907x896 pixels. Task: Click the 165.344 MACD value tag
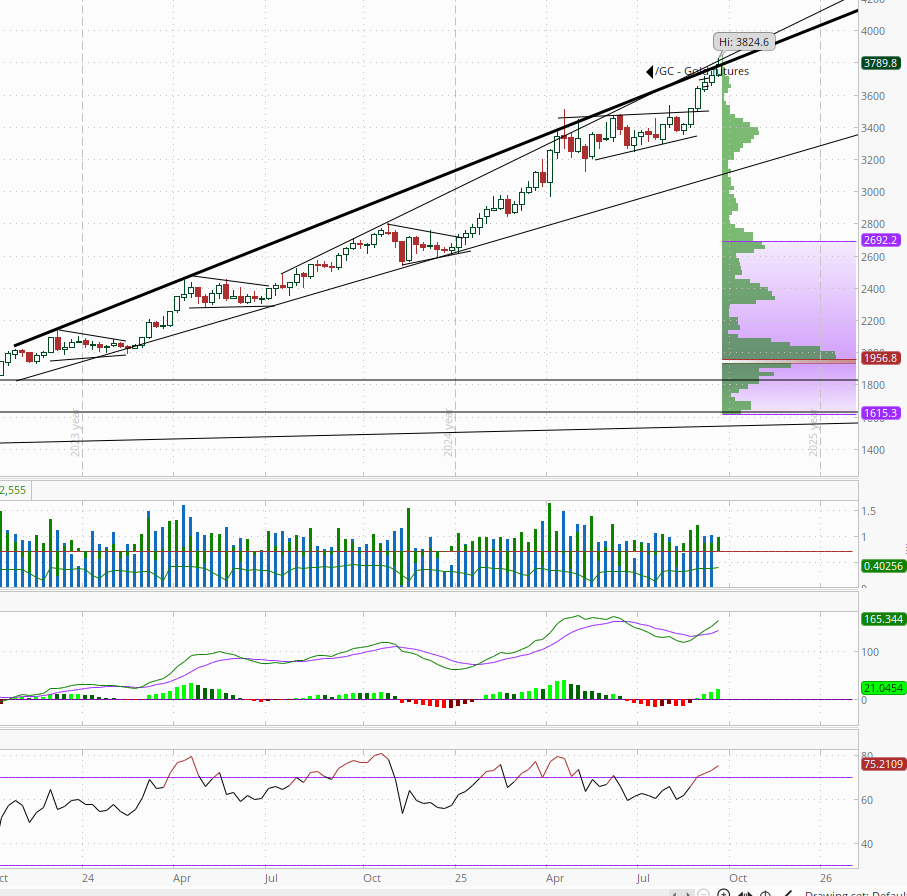point(883,619)
